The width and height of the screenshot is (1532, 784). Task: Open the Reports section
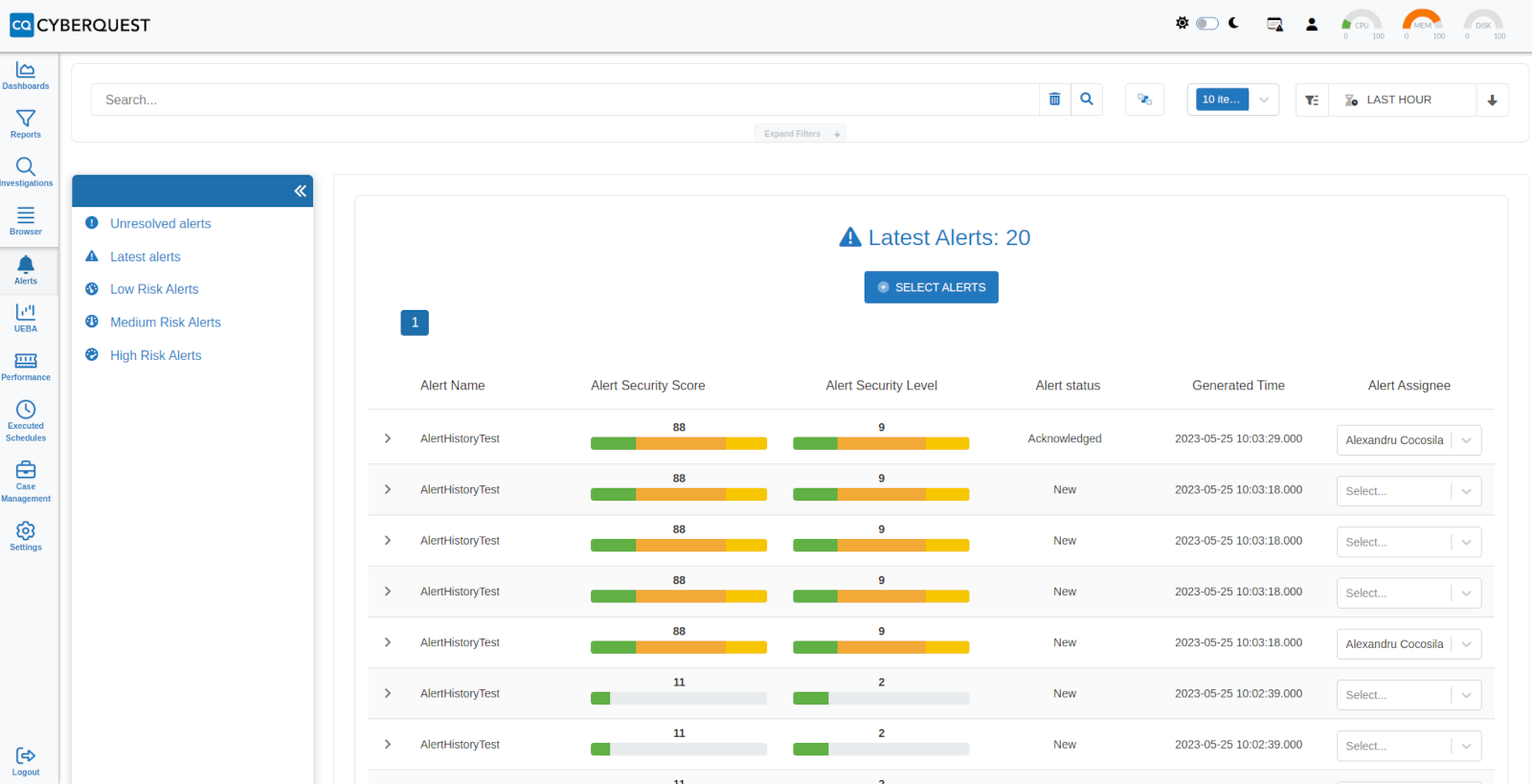tap(26, 124)
